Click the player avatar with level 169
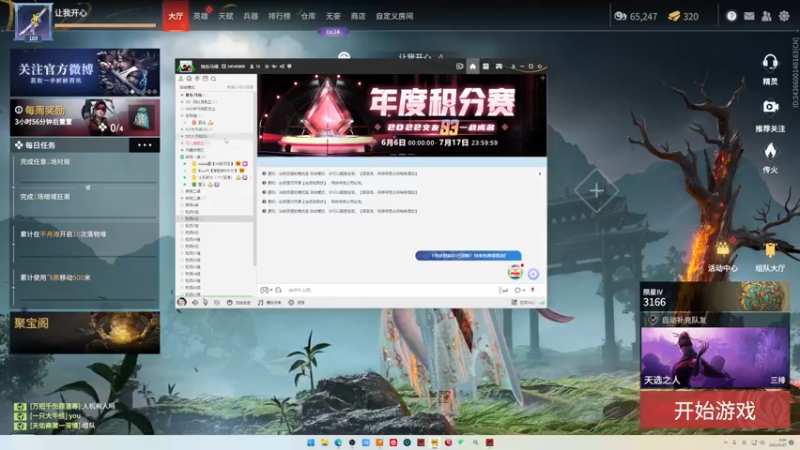This screenshot has width=800, height=450. (x=33, y=22)
